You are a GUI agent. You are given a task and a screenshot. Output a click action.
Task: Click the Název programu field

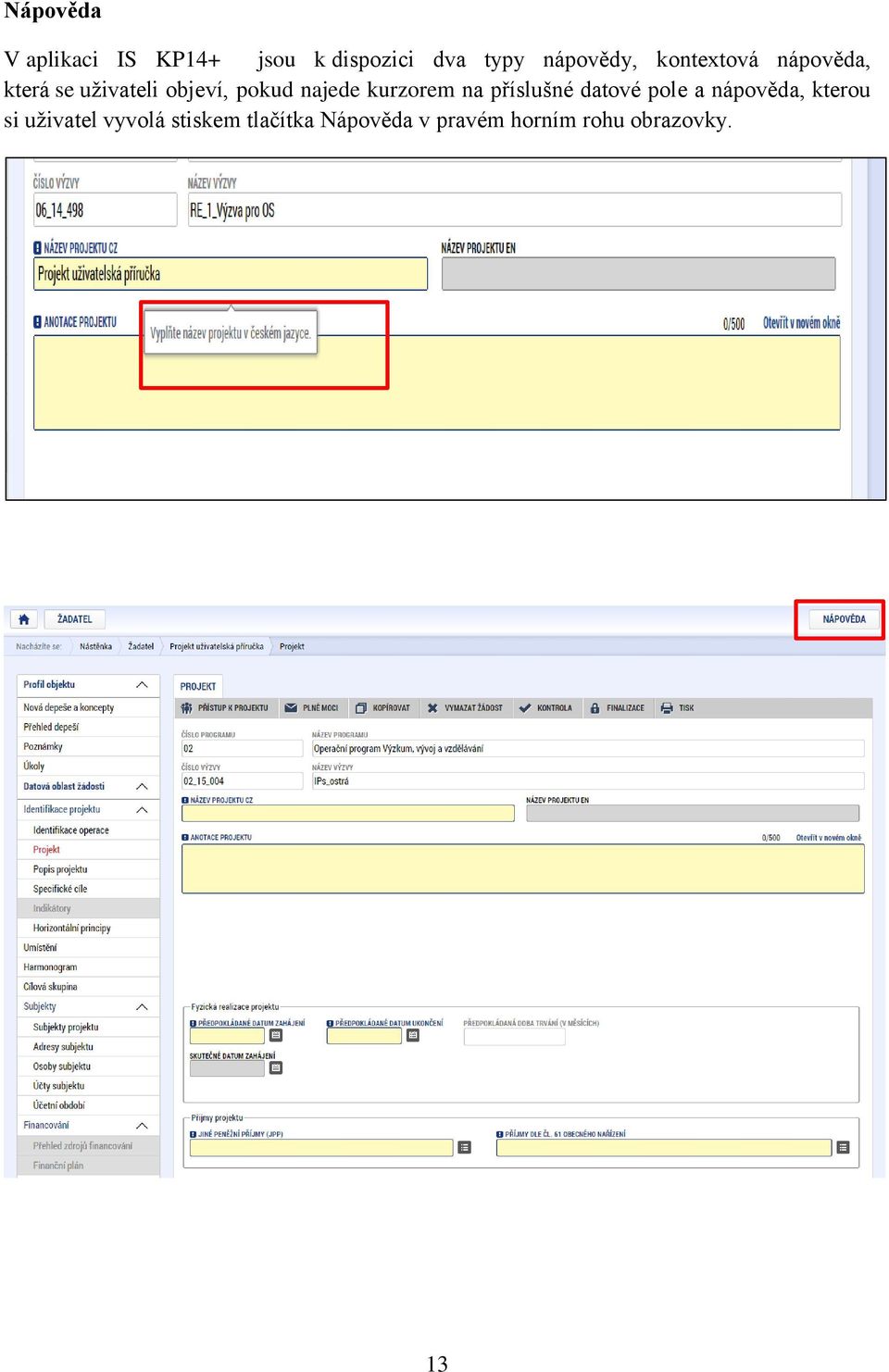click(588, 748)
